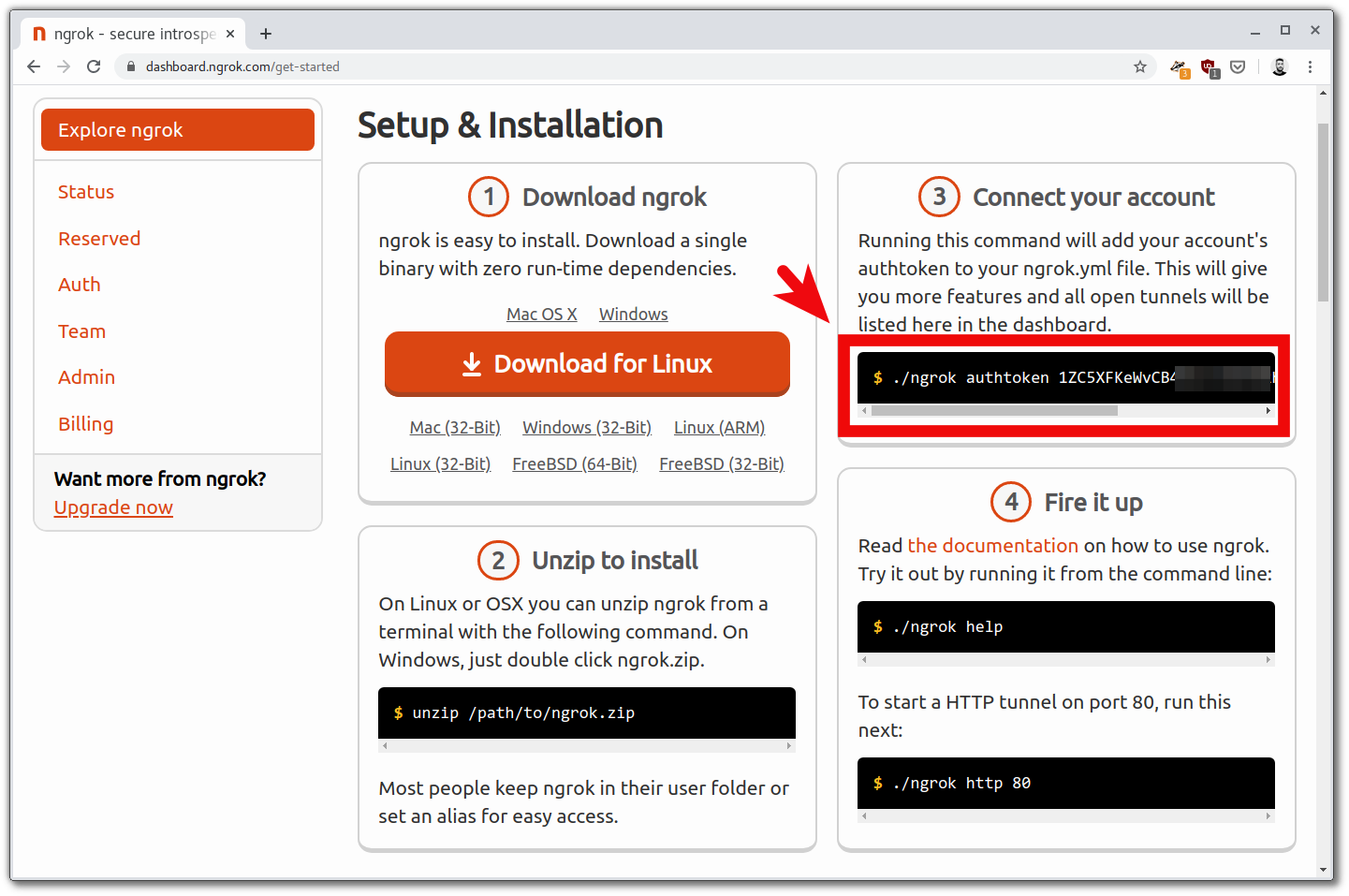Viewport: 1349px width, 896px height.
Task: Select the FreeBSD (32-Bit) download
Action: coord(722,464)
